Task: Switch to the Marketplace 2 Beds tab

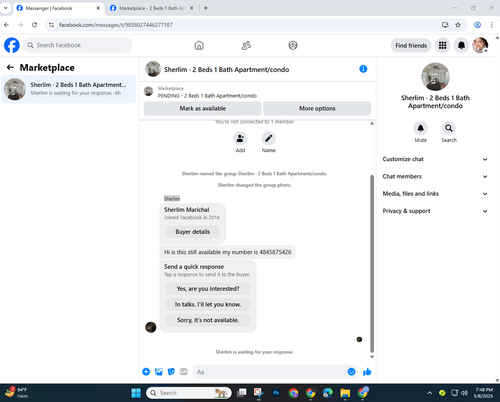Action: 152,8
